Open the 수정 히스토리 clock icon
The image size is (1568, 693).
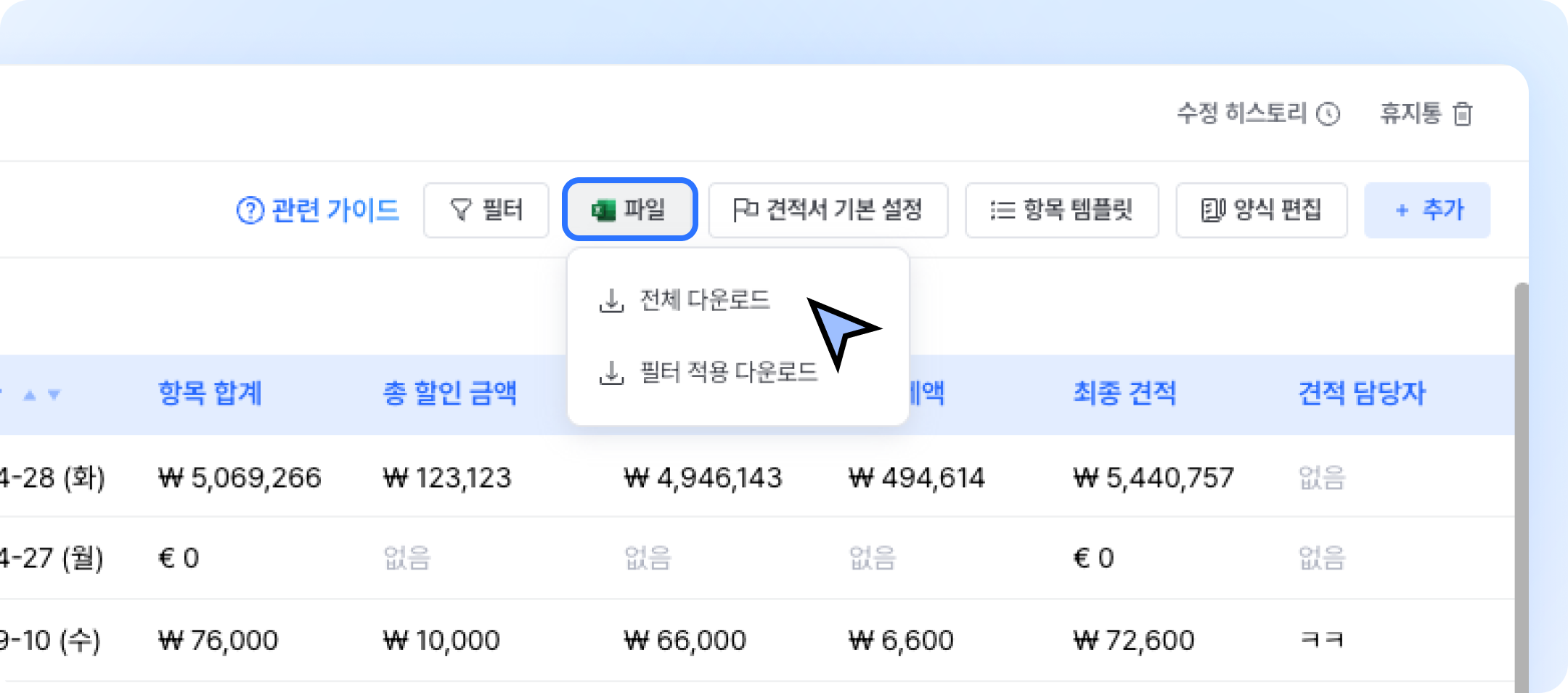click(x=1328, y=114)
